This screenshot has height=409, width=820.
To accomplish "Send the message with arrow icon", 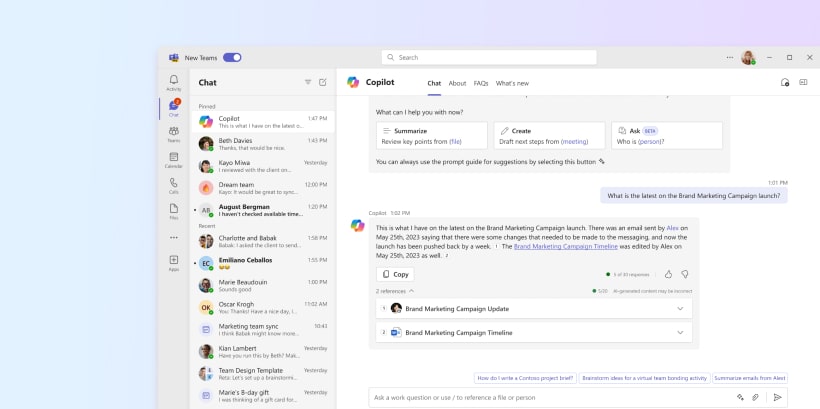I will click(778, 397).
